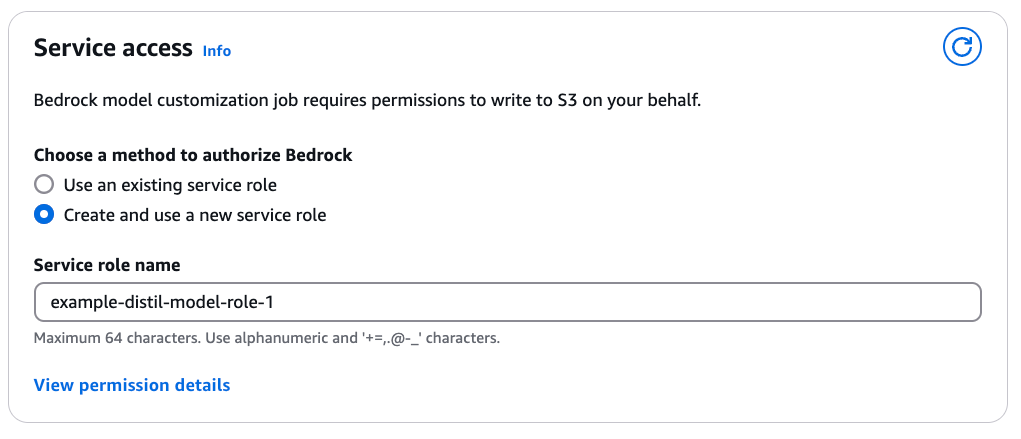Open the Info link beside Service access
The width and height of the screenshot is (1021, 439).
(216, 50)
